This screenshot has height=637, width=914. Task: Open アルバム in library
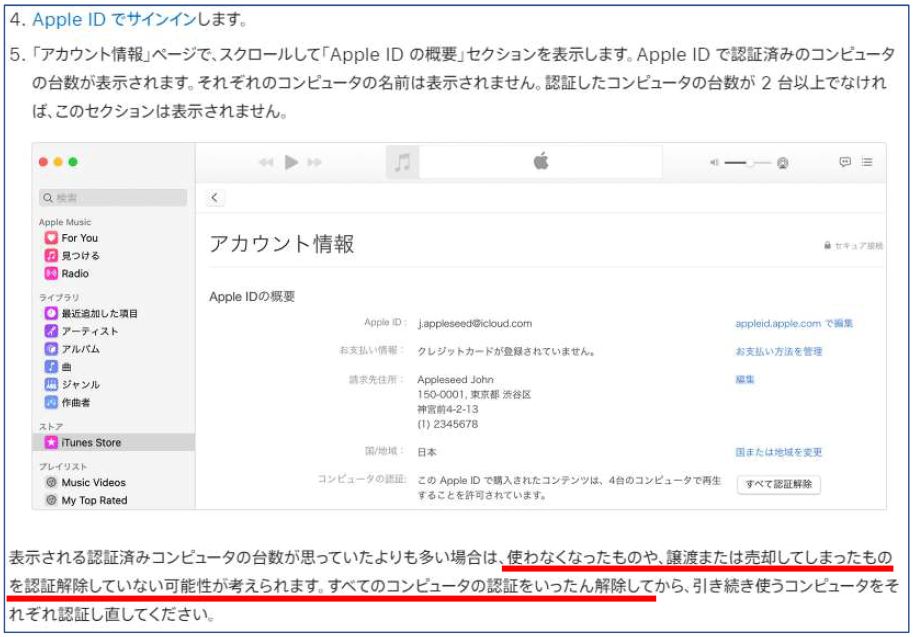coord(80,349)
